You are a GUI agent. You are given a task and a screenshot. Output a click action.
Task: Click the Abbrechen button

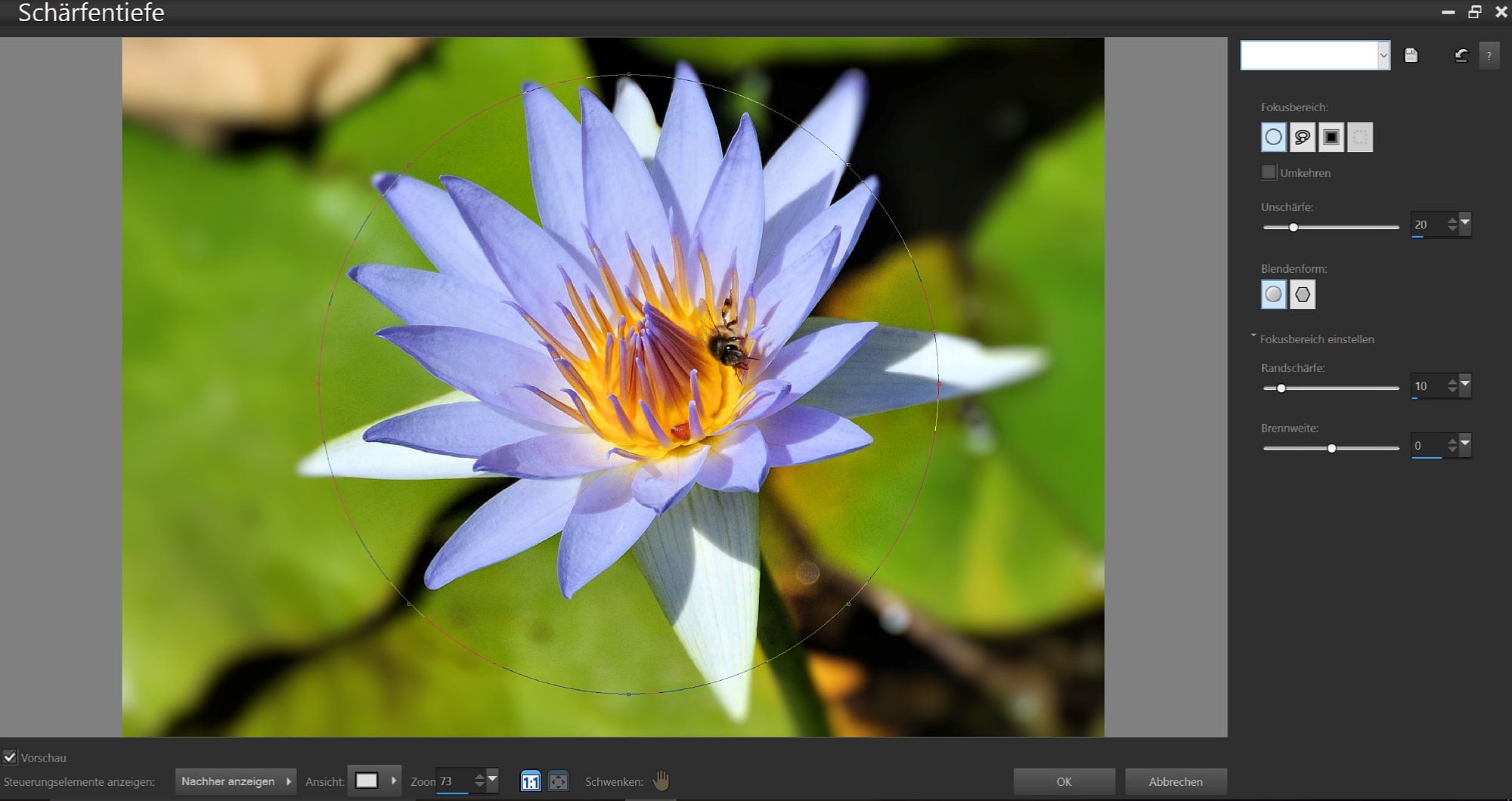[x=1176, y=781]
